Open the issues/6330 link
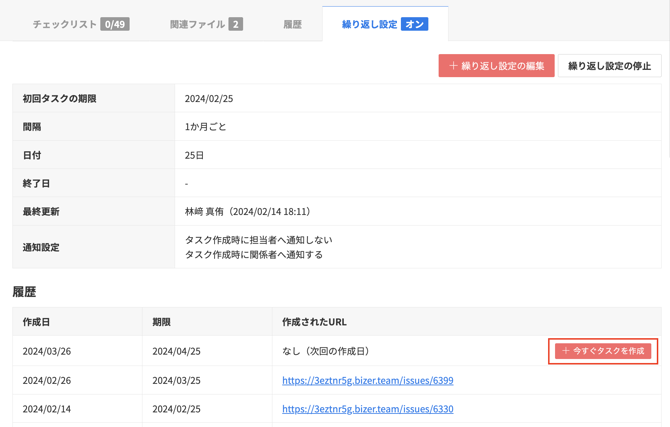Screen dimensions: 670x427 (367, 409)
